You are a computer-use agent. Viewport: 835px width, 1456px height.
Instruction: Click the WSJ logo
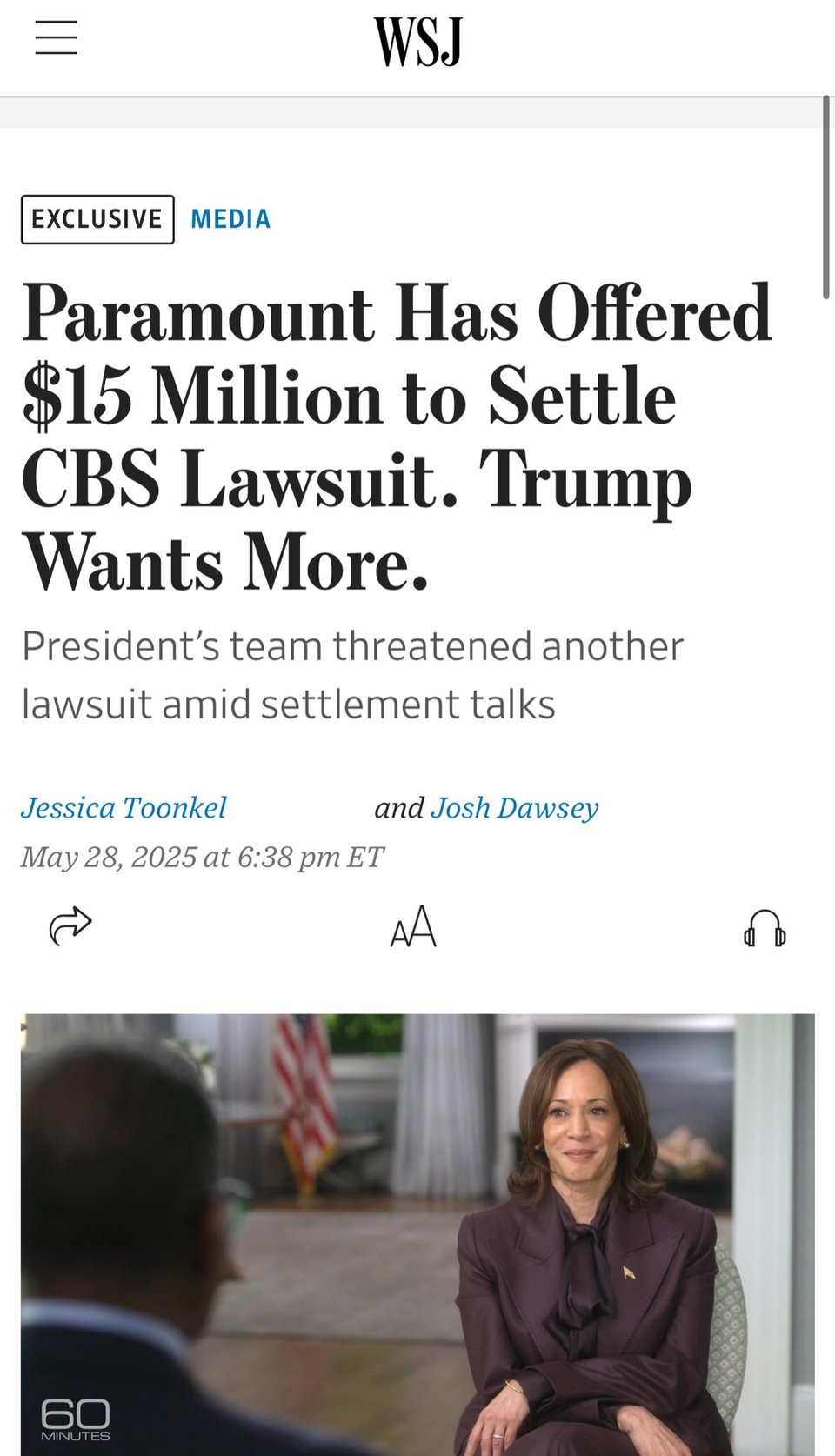click(x=417, y=42)
